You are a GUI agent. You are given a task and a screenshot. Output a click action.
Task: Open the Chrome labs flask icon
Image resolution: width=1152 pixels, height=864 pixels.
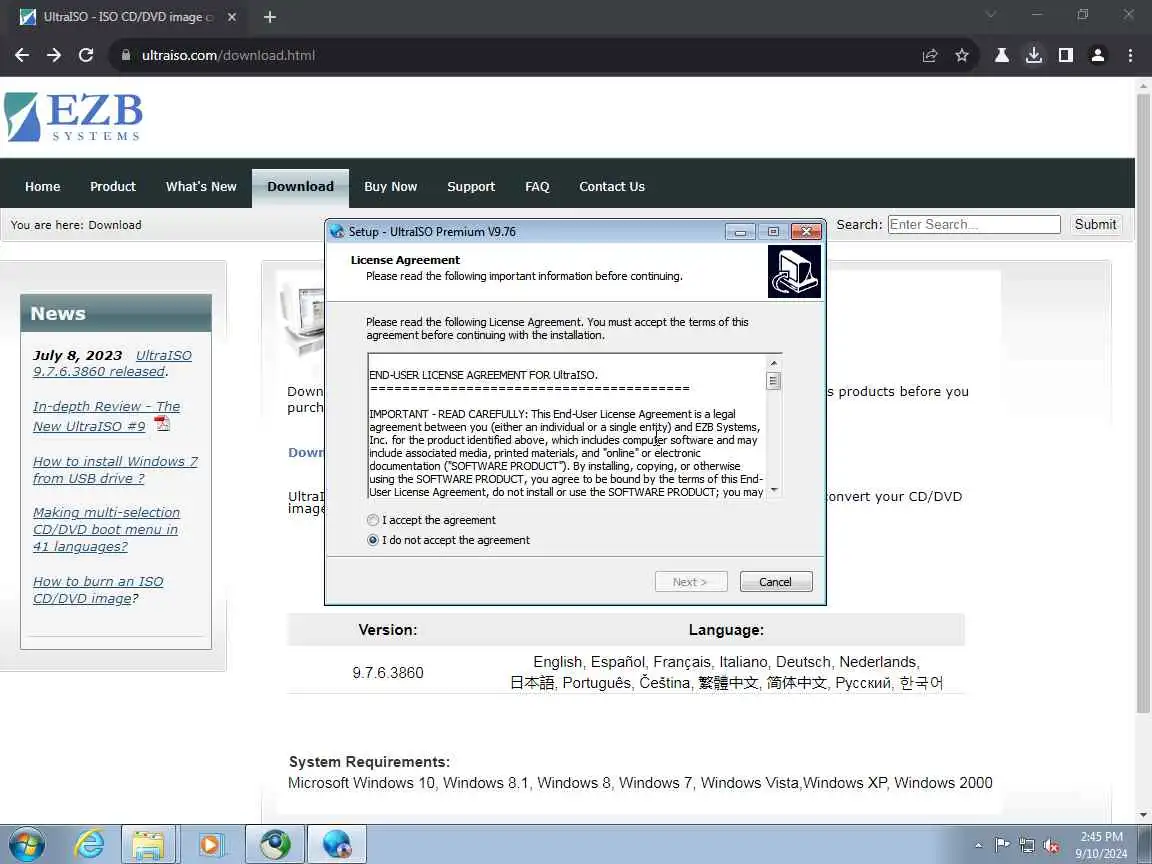coord(1001,55)
